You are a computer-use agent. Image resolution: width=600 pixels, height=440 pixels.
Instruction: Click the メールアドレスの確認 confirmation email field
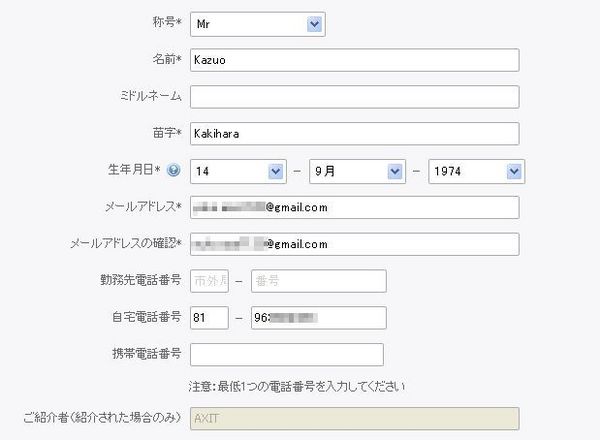point(354,244)
